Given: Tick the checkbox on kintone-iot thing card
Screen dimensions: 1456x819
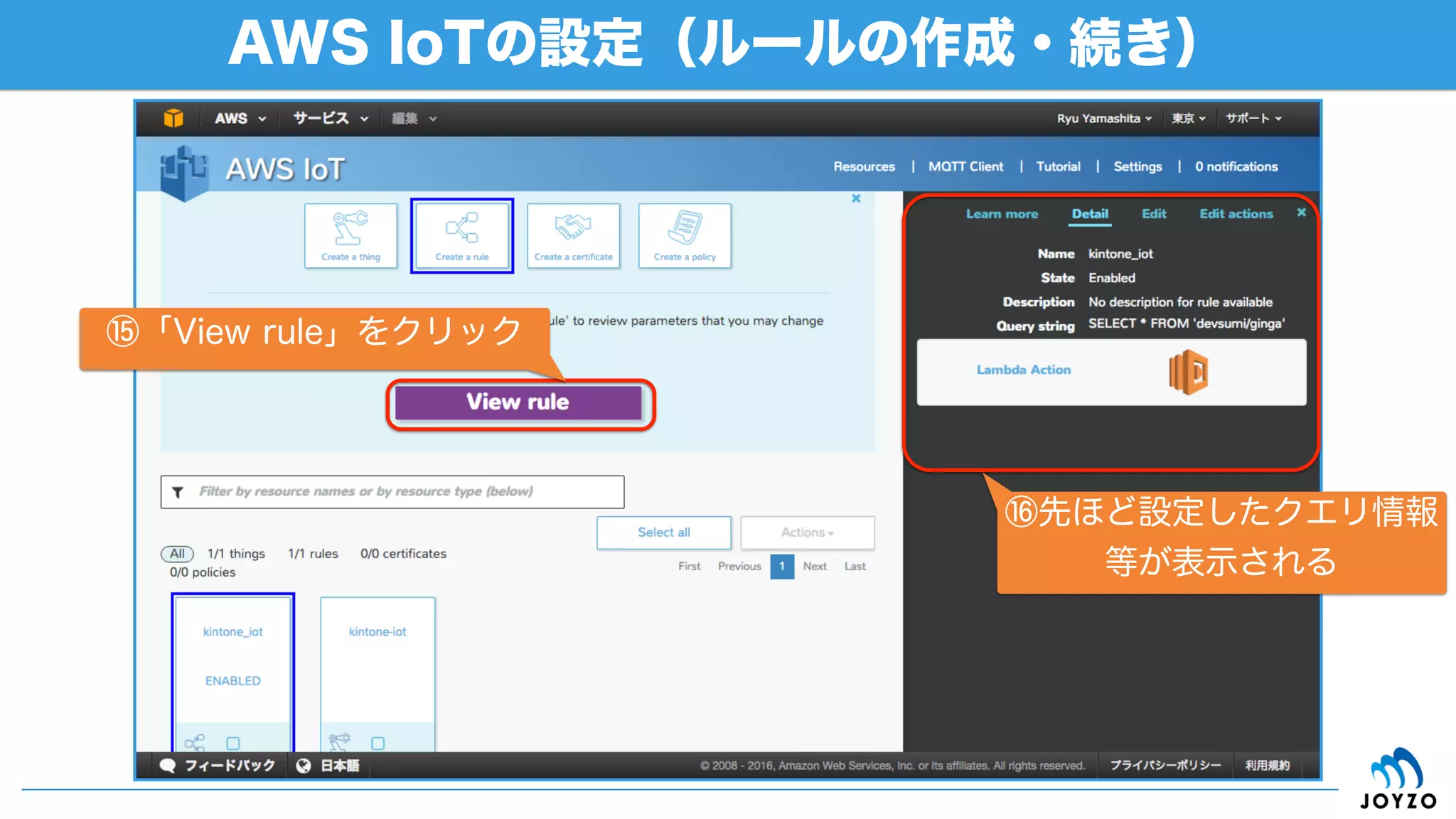Looking at the screenshot, I should pyautogui.click(x=378, y=743).
